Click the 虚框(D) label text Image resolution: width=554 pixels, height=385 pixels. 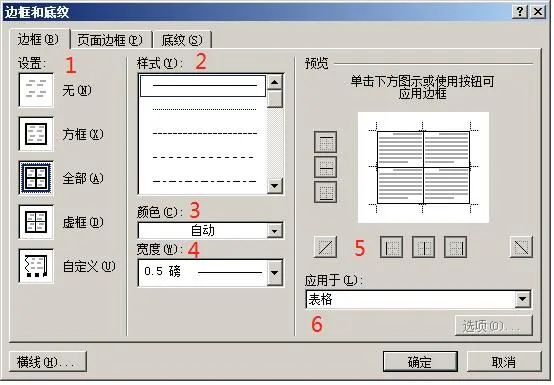83,223
